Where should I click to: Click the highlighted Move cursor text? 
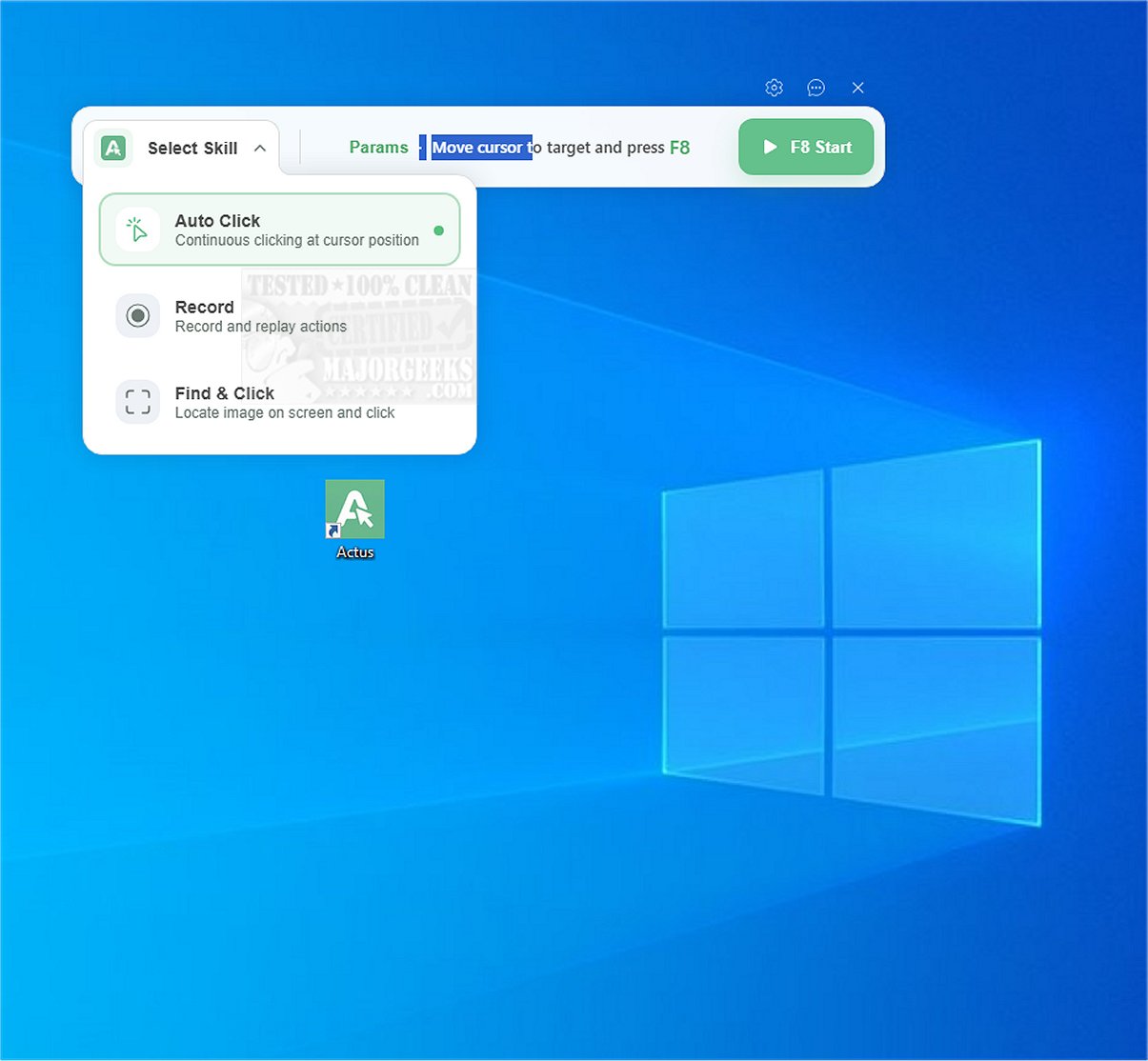point(481,148)
